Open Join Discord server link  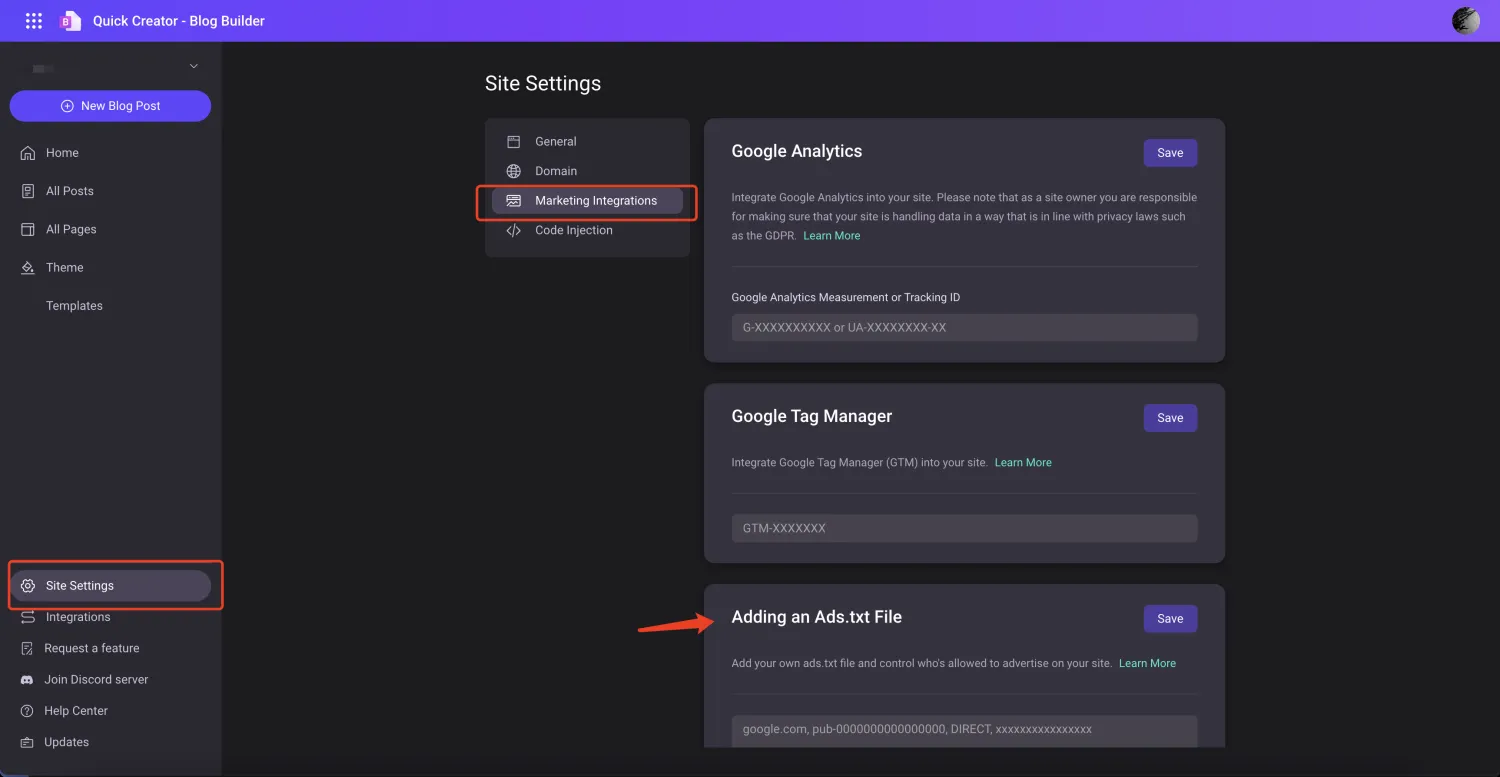(x=96, y=680)
